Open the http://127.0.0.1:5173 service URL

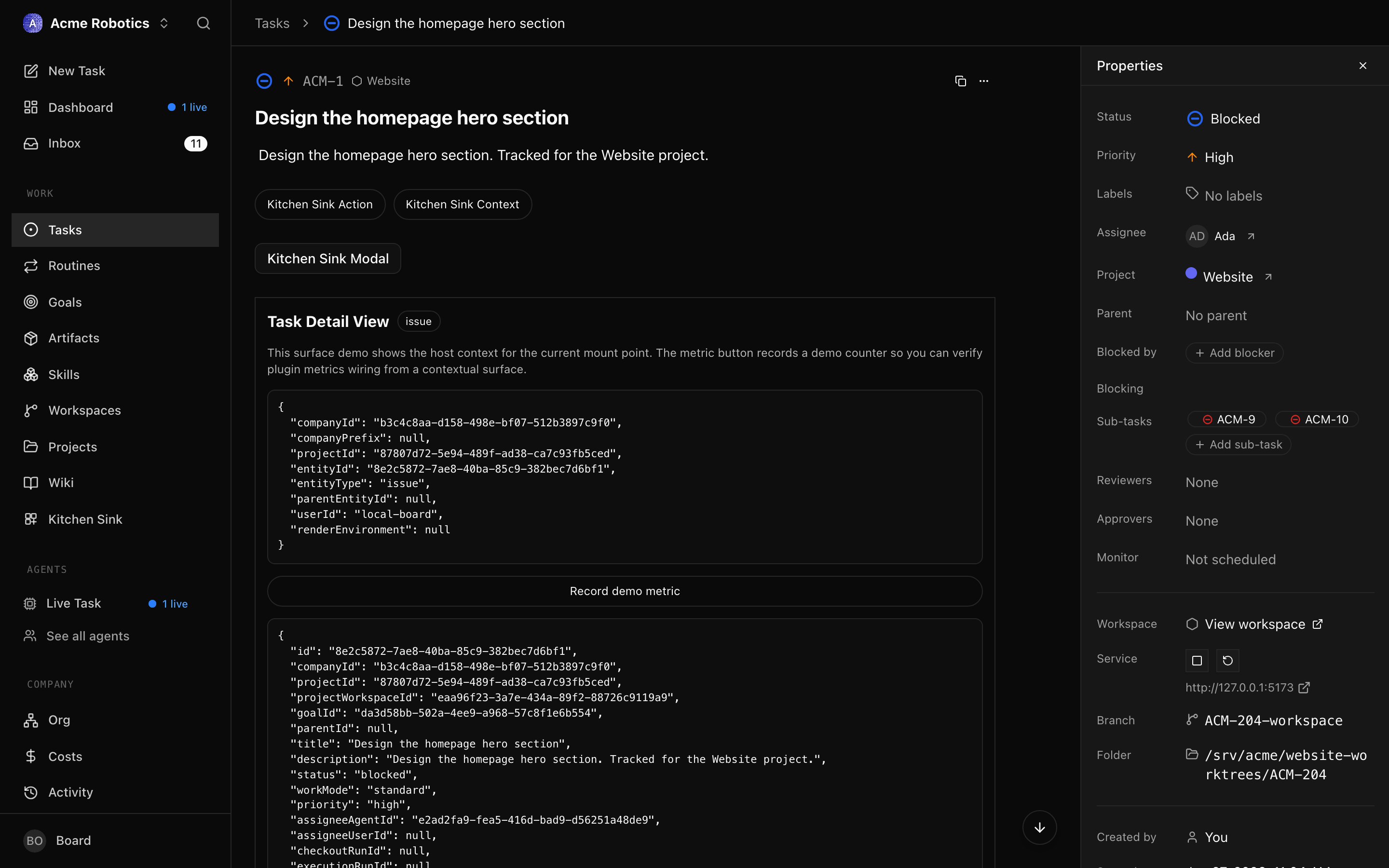coord(1248,688)
